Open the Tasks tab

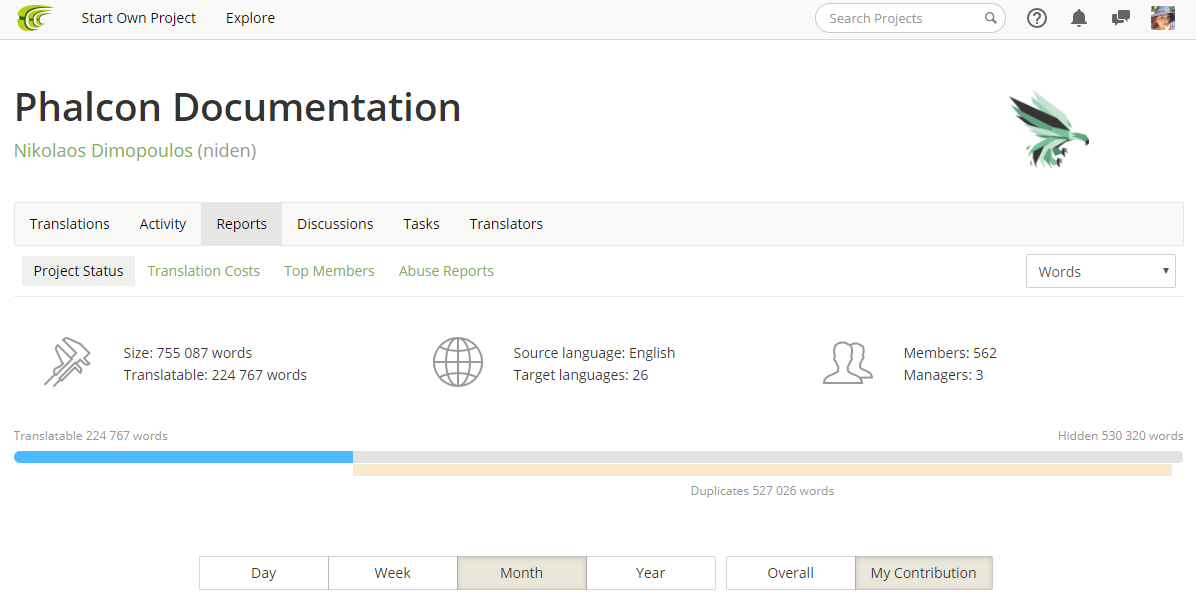coord(421,224)
